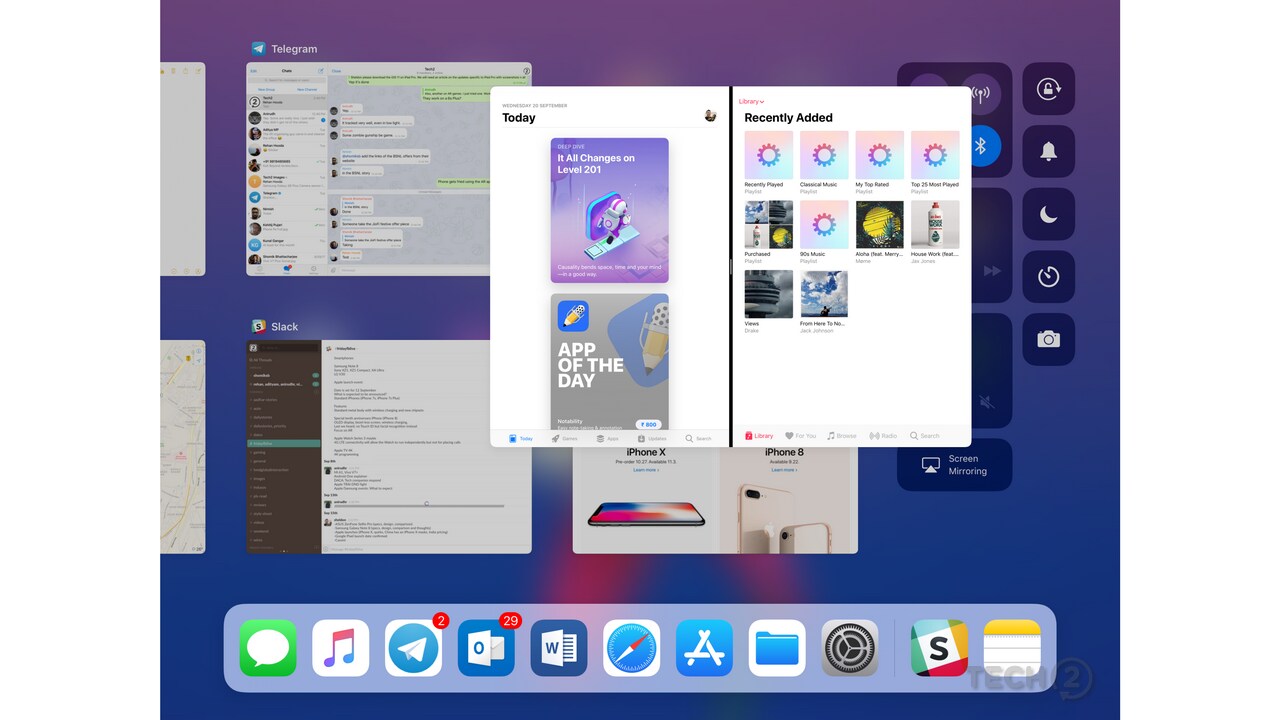Image resolution: width=1280 pixels, height=720 pixels.
Task: Switch to Safari card showing iPhone X
Action: coord(715,500)
